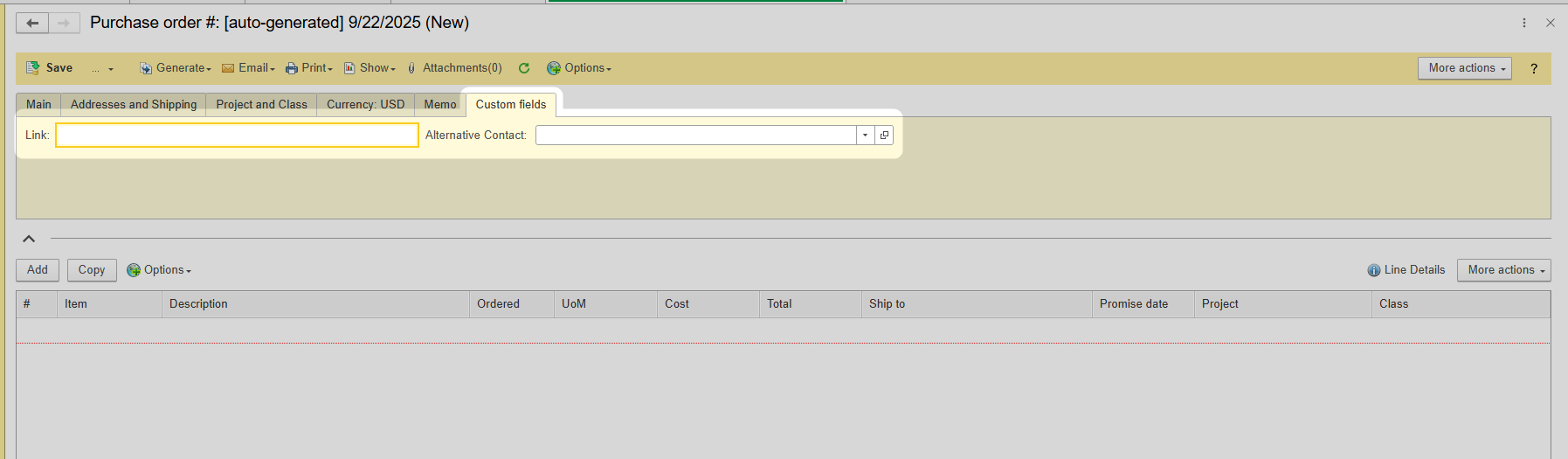Open Alternative Contact record icon

(884, 136)
